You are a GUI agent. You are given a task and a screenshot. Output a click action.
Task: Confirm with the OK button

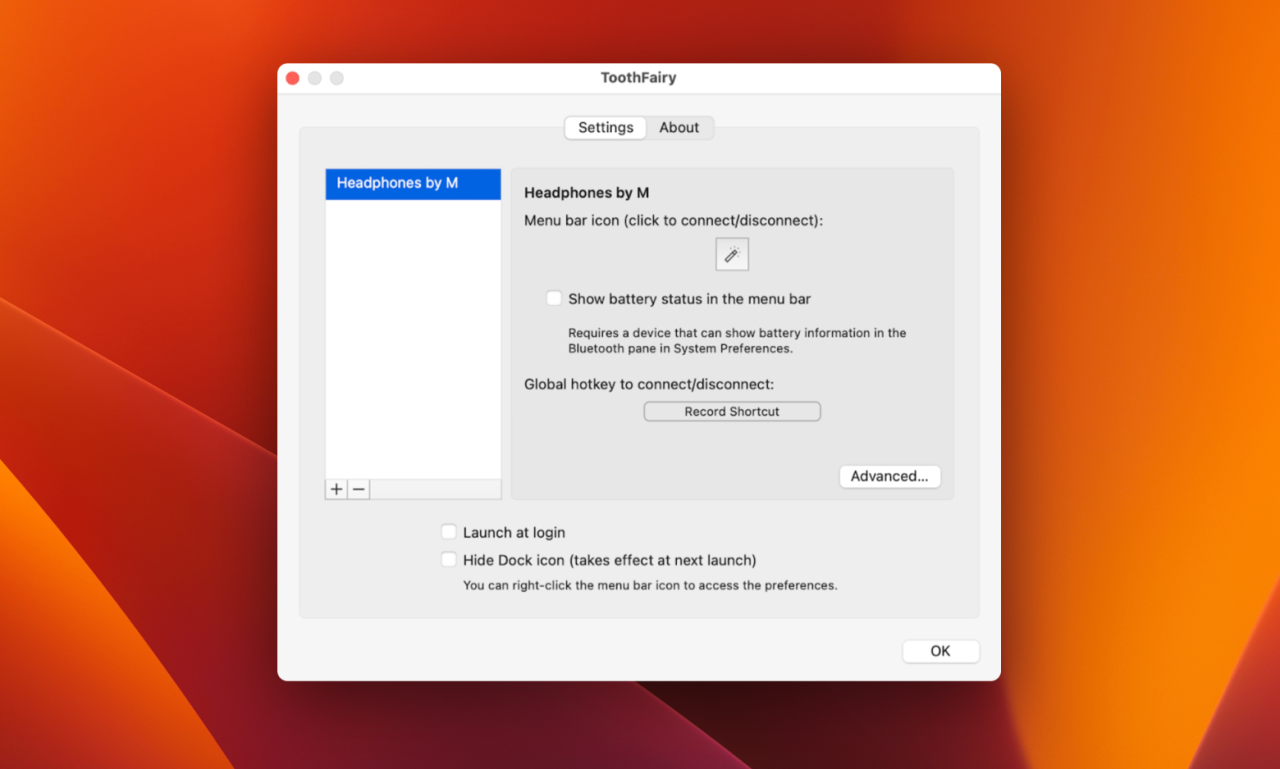(x=941, y=651)
